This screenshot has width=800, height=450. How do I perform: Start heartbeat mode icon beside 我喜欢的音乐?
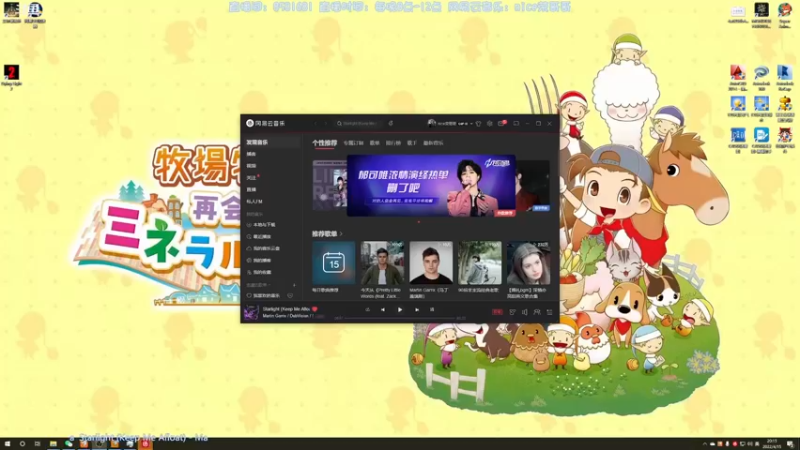[290, 296]
